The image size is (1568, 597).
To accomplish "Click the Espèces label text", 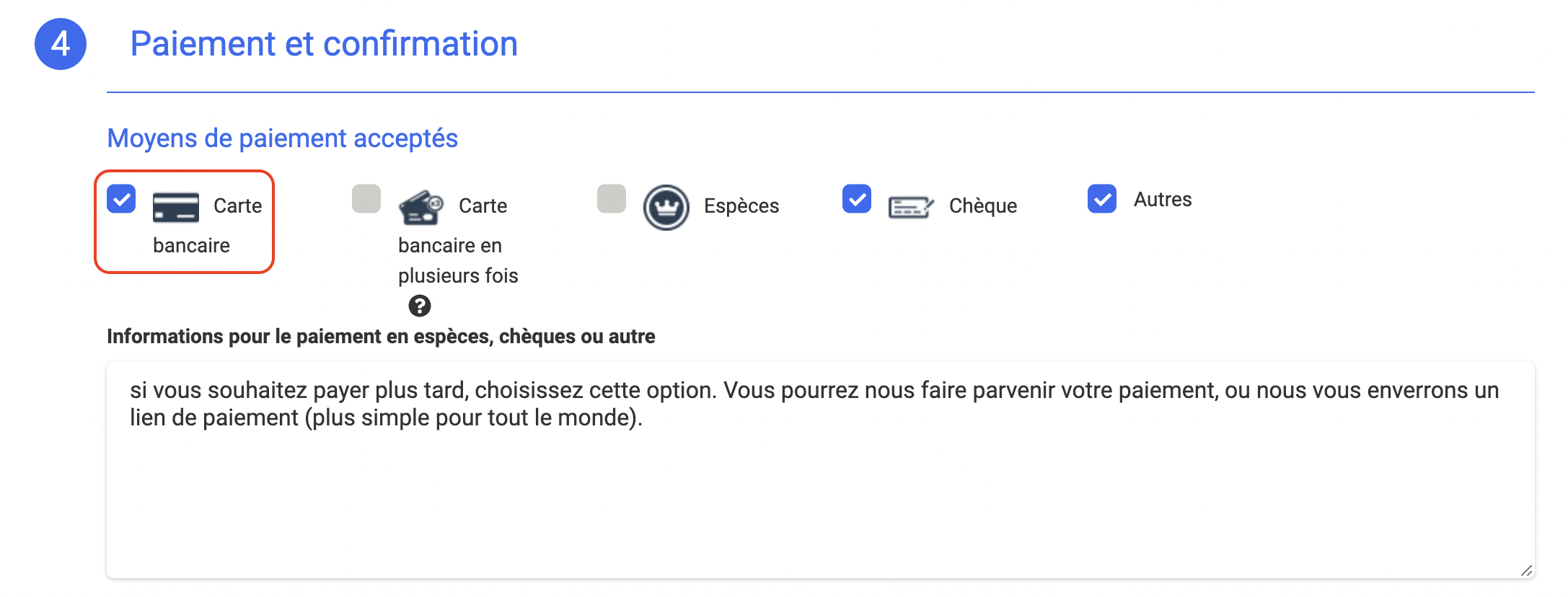I will (741, 206).
